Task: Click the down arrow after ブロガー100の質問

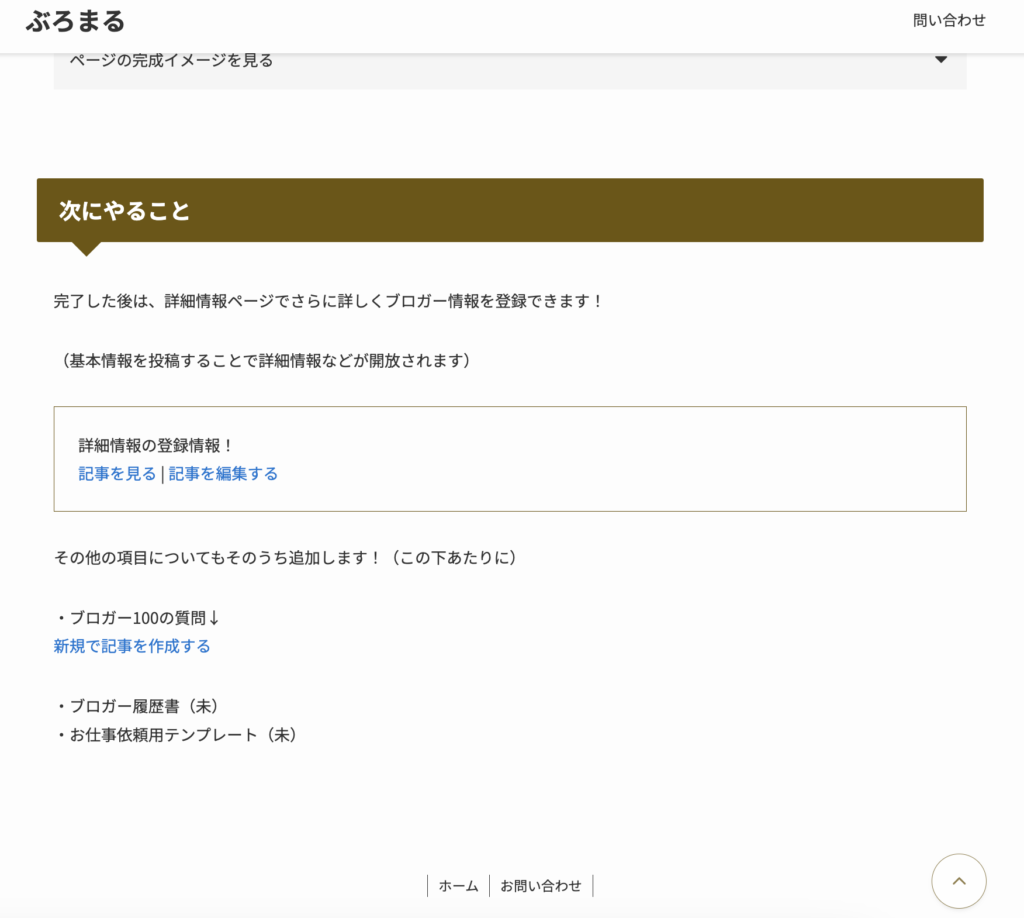Action: [213, 618]
